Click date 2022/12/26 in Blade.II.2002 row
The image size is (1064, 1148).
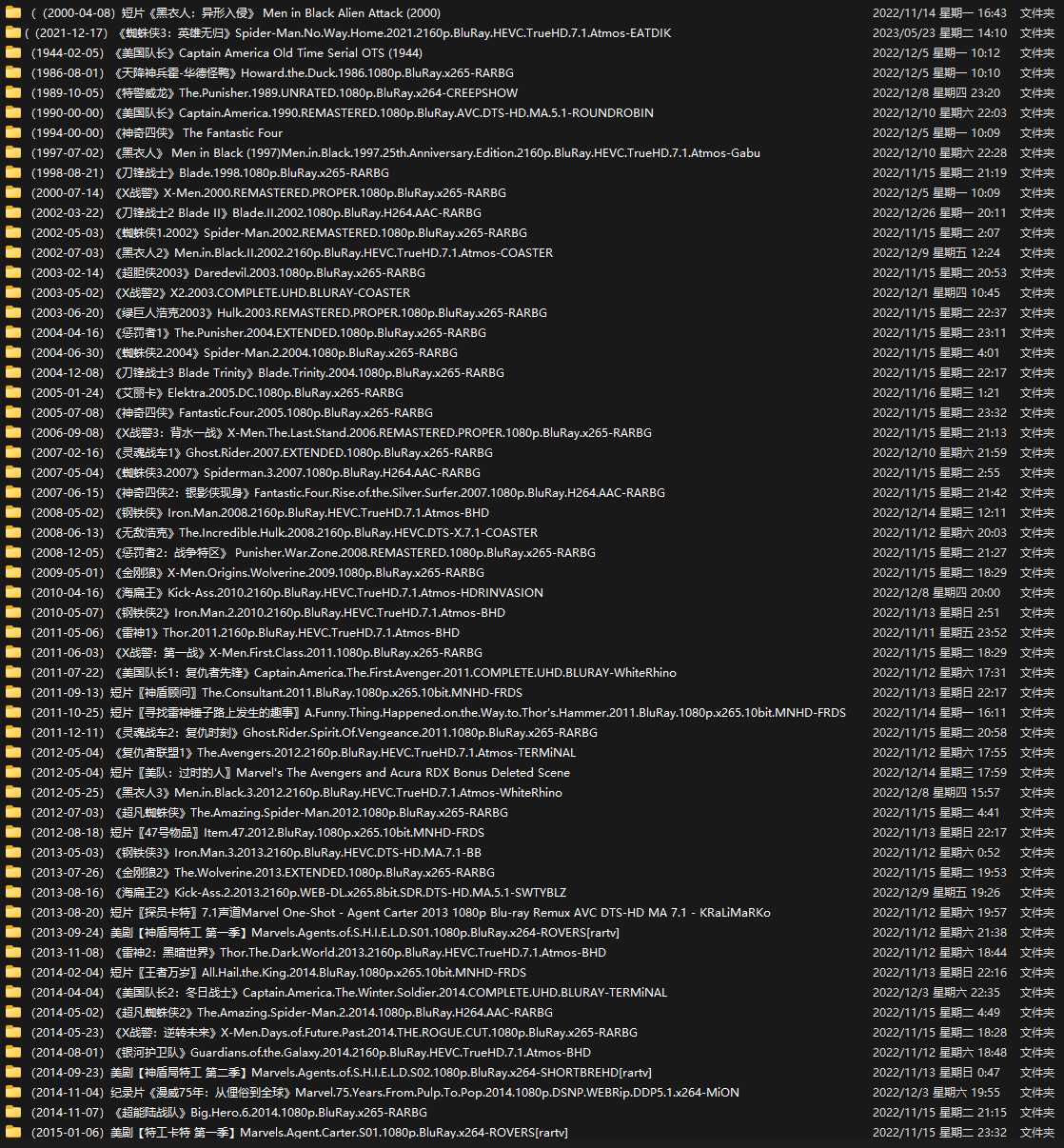click(939, 213)
